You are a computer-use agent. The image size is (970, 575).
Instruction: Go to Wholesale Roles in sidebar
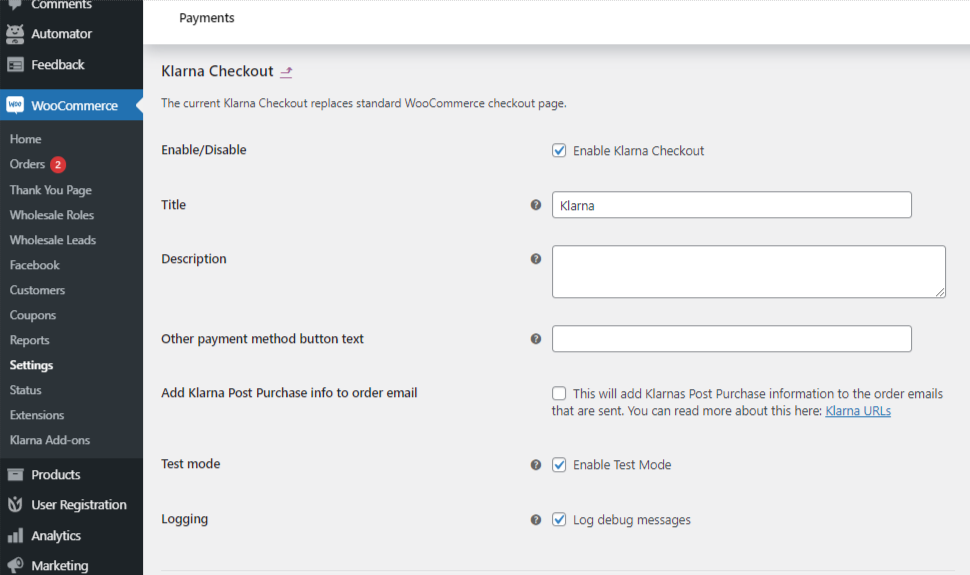(51, 215)
